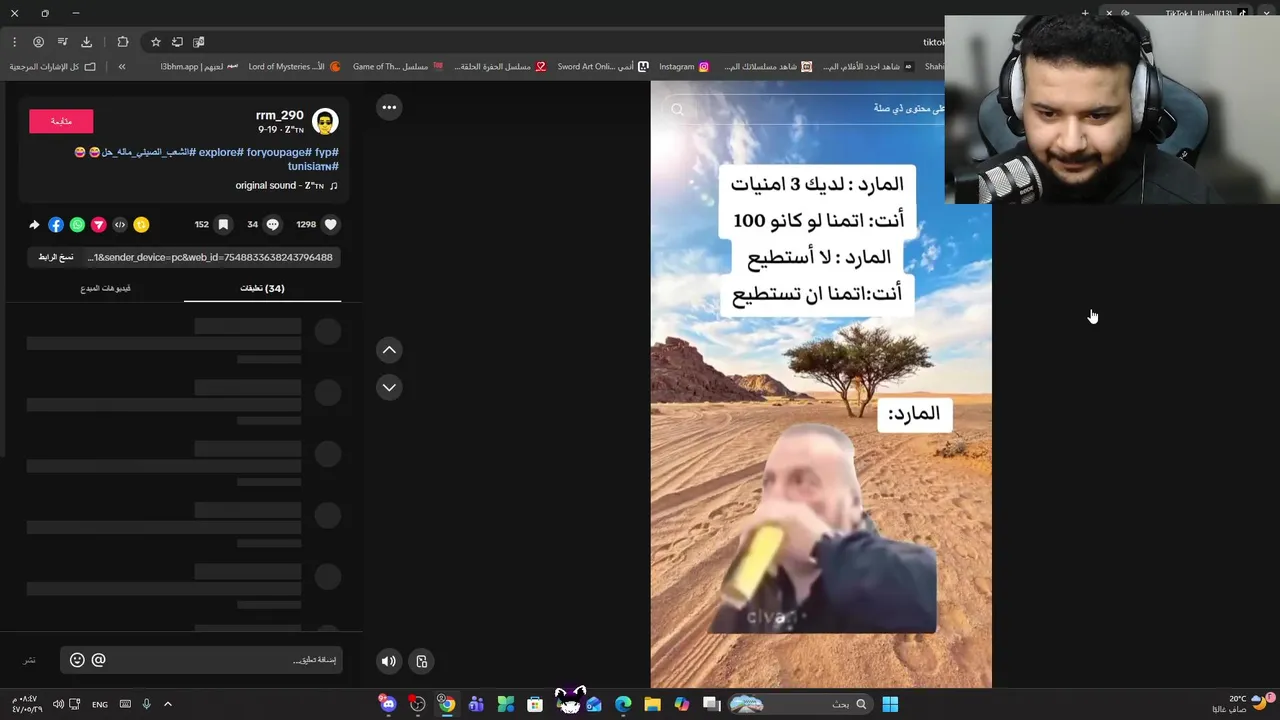This screenshot has width=1280, height=720.
Task: Save the video with the bookmark icon
Action: click(223, 225)
